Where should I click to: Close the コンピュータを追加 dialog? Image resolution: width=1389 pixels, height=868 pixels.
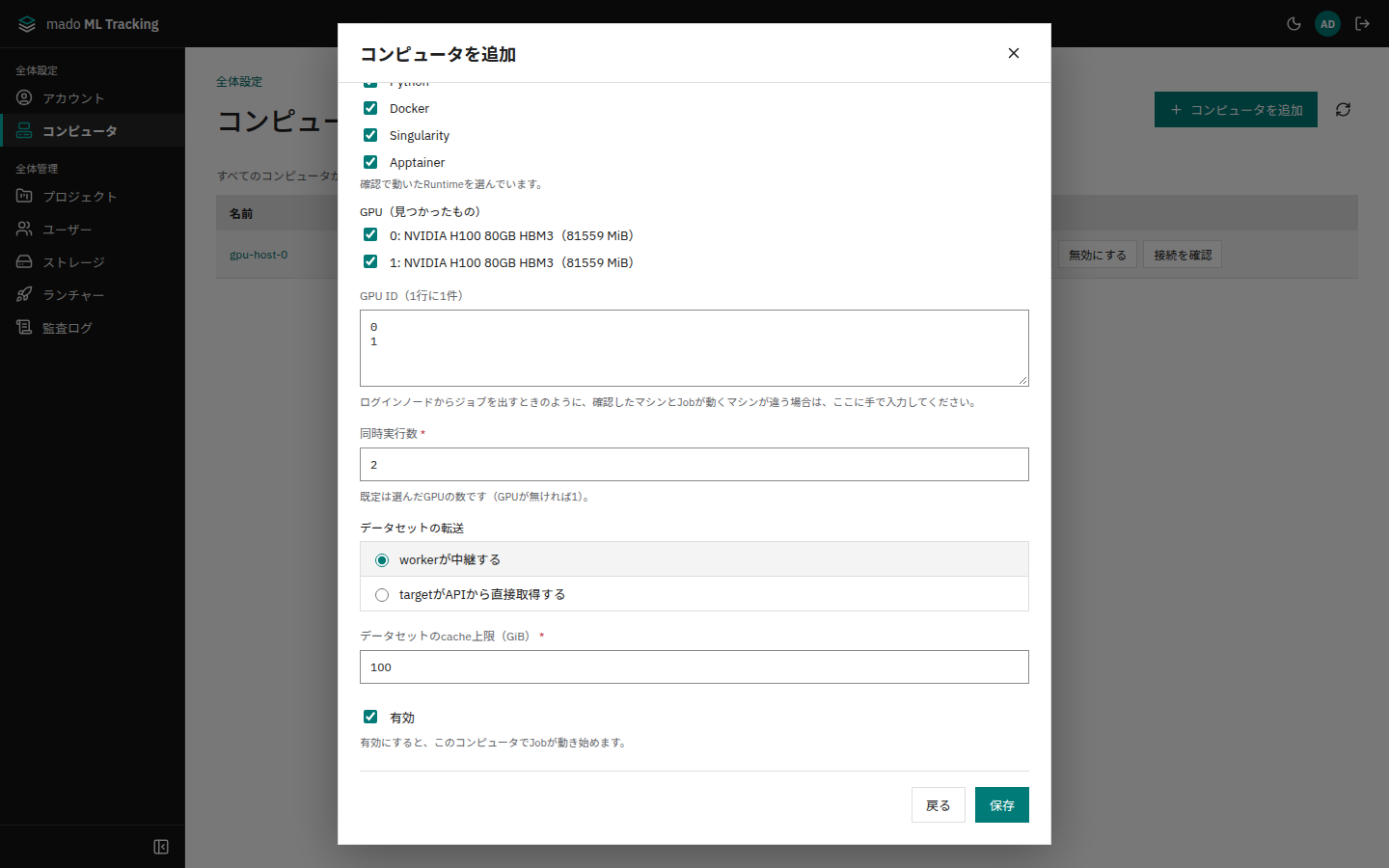pyautogui.click(x=1014, y=53)
